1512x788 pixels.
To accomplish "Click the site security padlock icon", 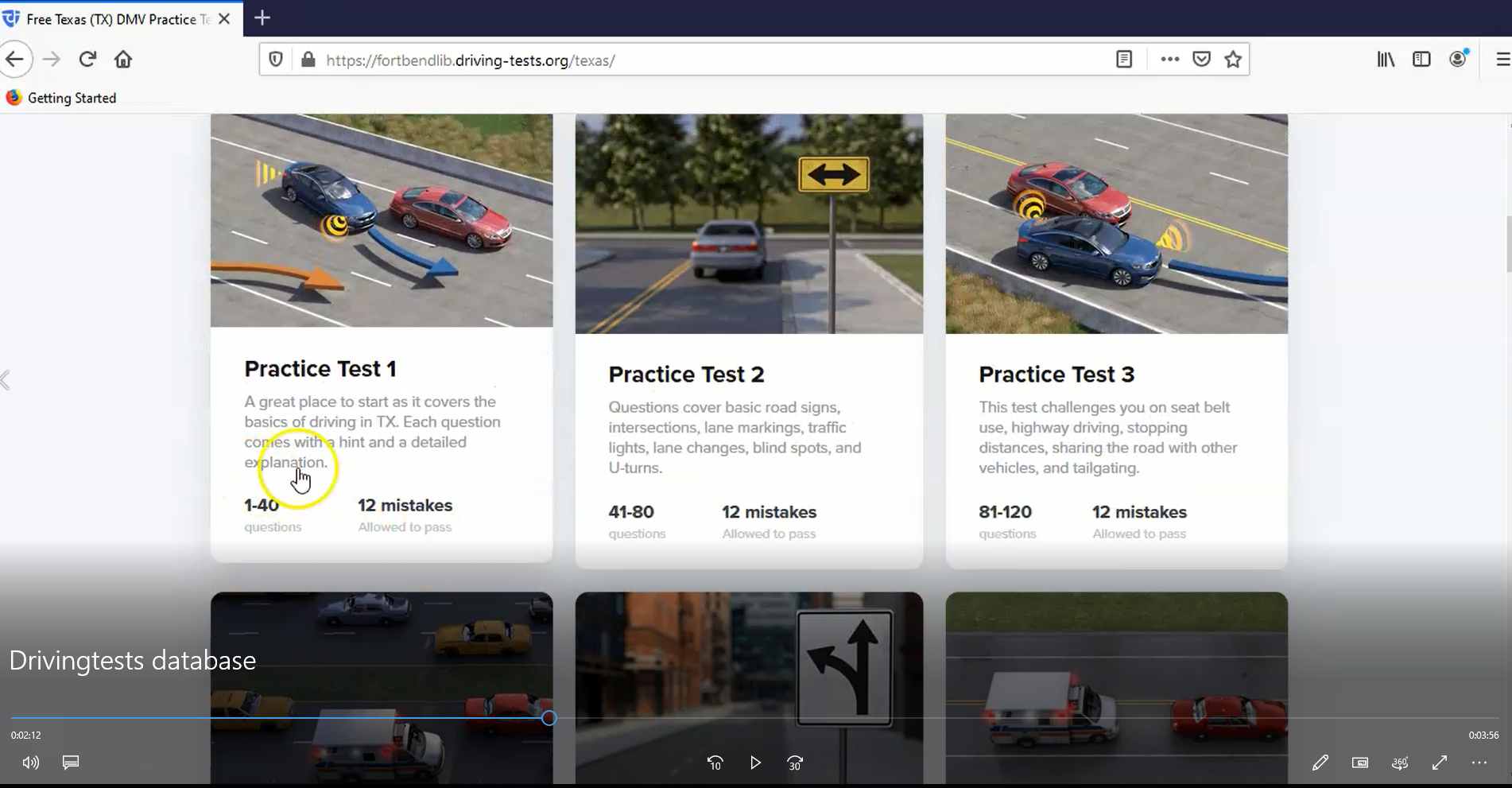I will [308, 60].
